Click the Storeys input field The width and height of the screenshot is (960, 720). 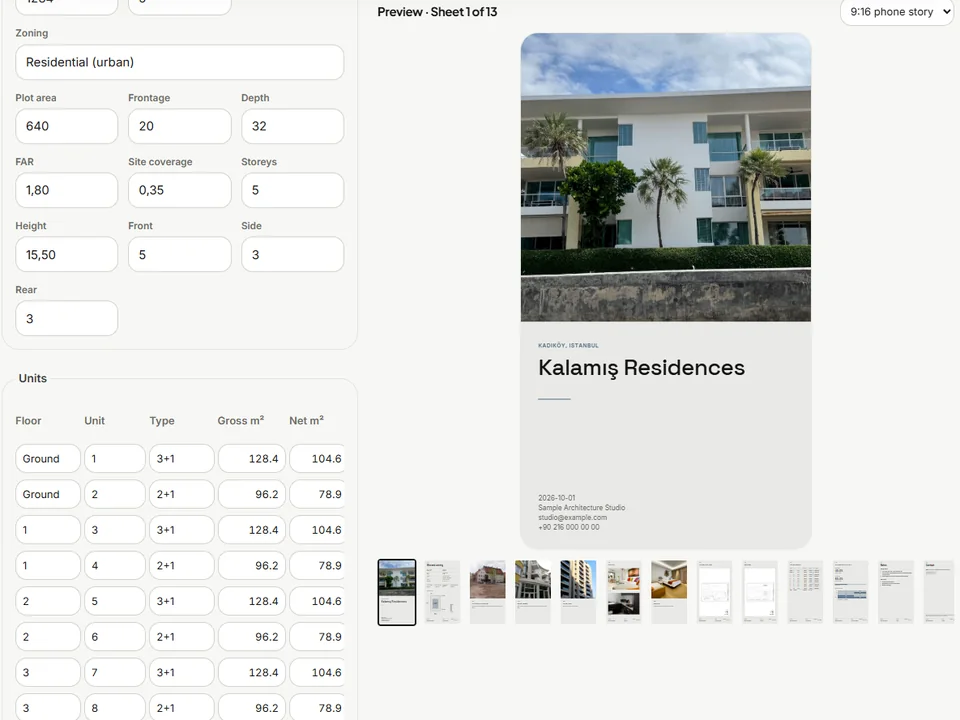click(x=293, y=190)
